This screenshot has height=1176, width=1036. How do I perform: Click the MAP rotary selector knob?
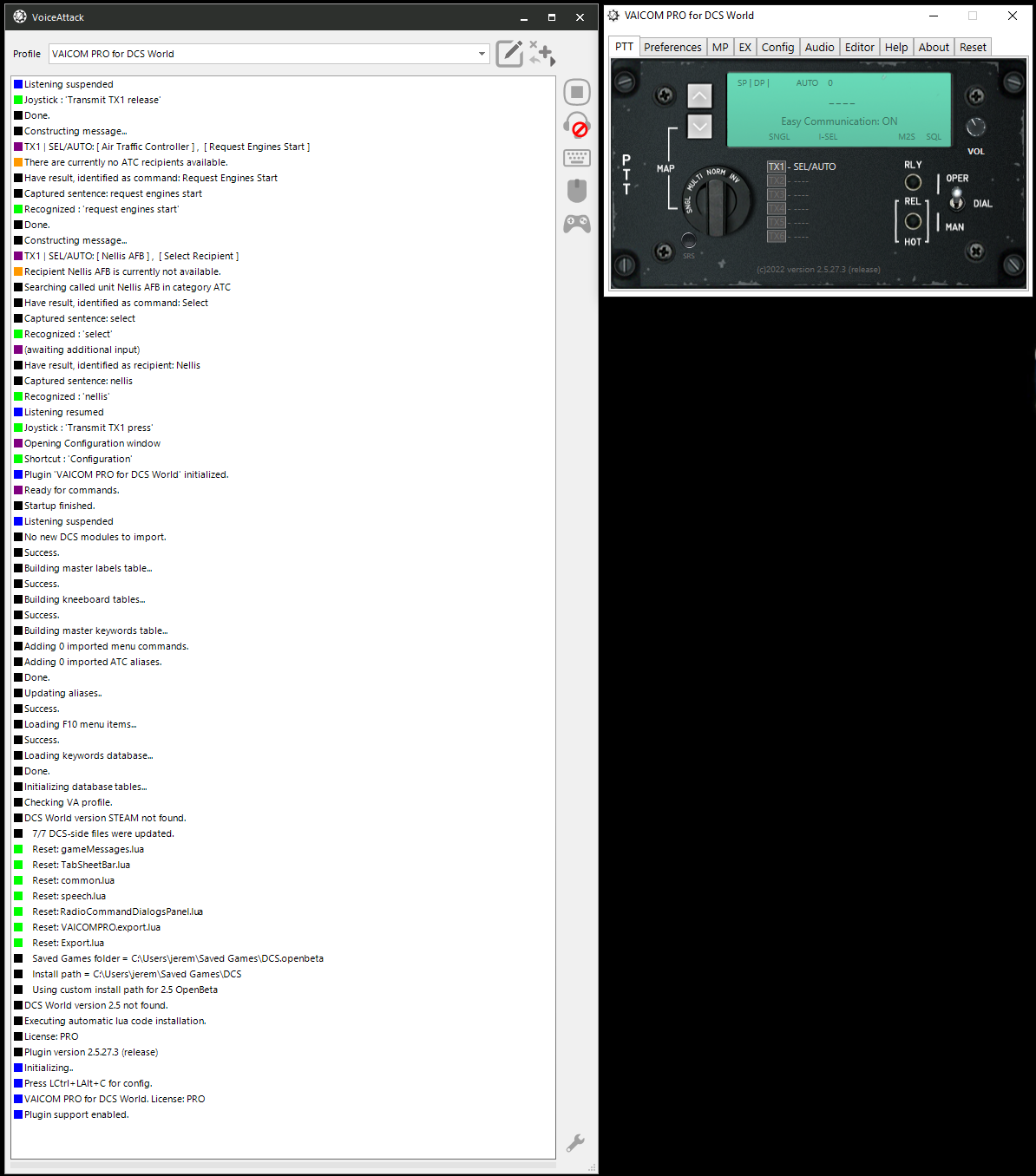716,202
